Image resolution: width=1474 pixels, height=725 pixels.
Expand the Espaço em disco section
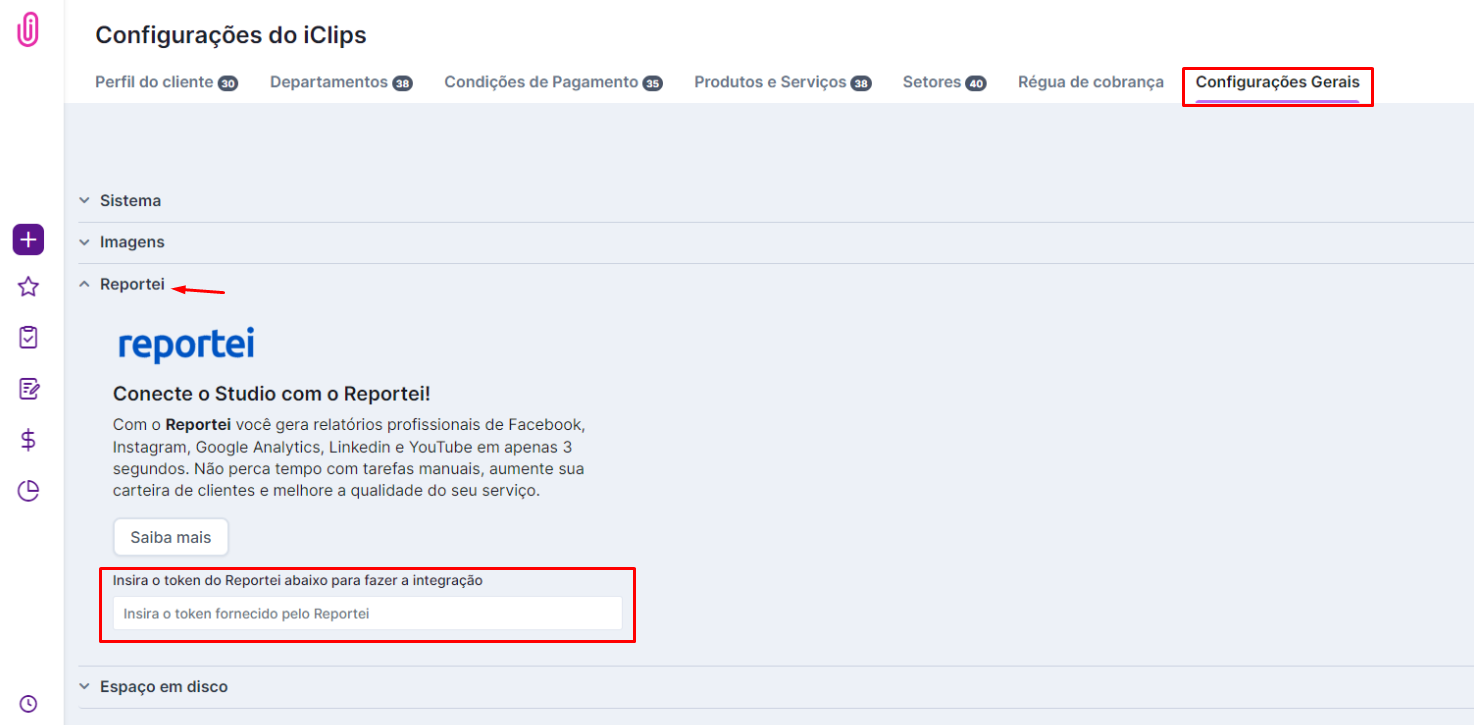click(x=163, y=687)
